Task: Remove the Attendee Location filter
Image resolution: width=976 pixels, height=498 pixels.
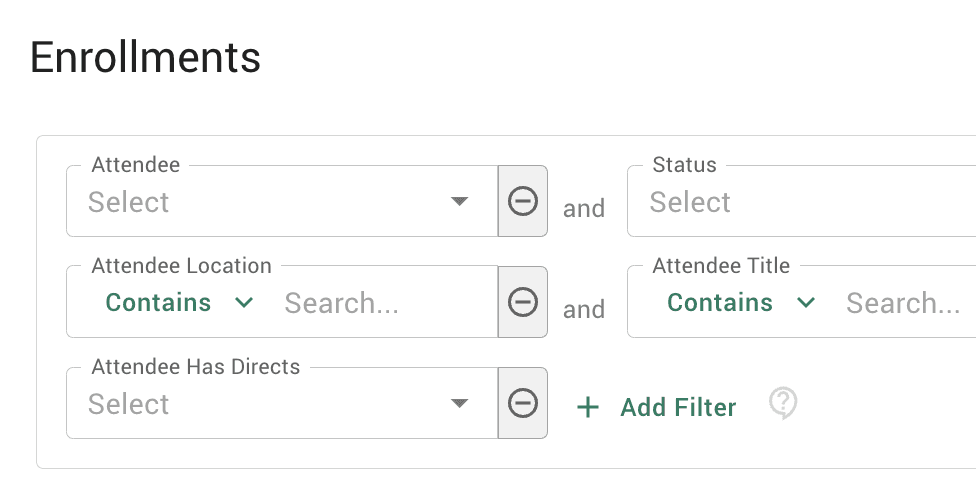Action: [x=522, y=302]
